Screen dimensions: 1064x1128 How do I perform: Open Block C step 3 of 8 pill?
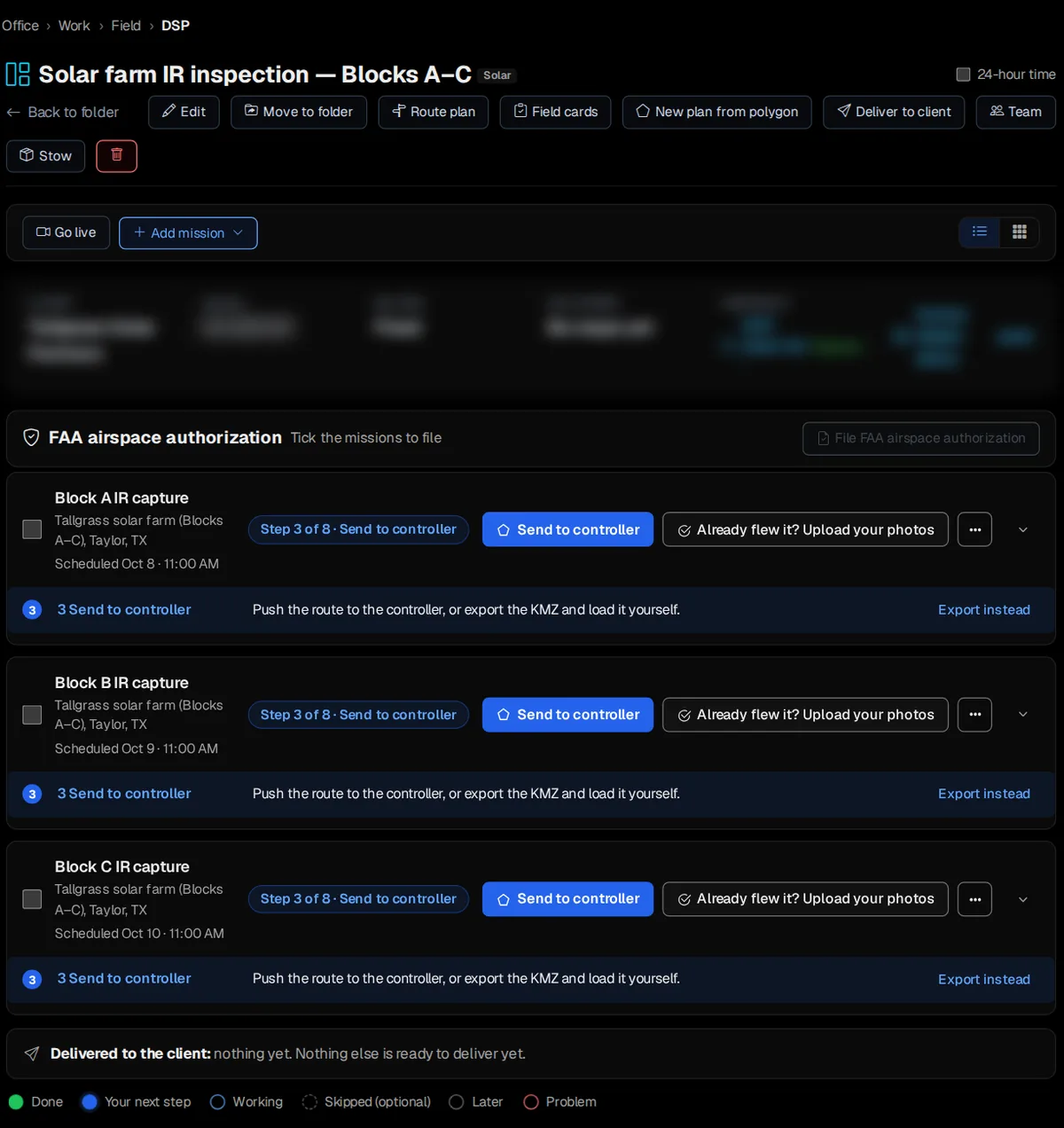[x=358, y=899]
